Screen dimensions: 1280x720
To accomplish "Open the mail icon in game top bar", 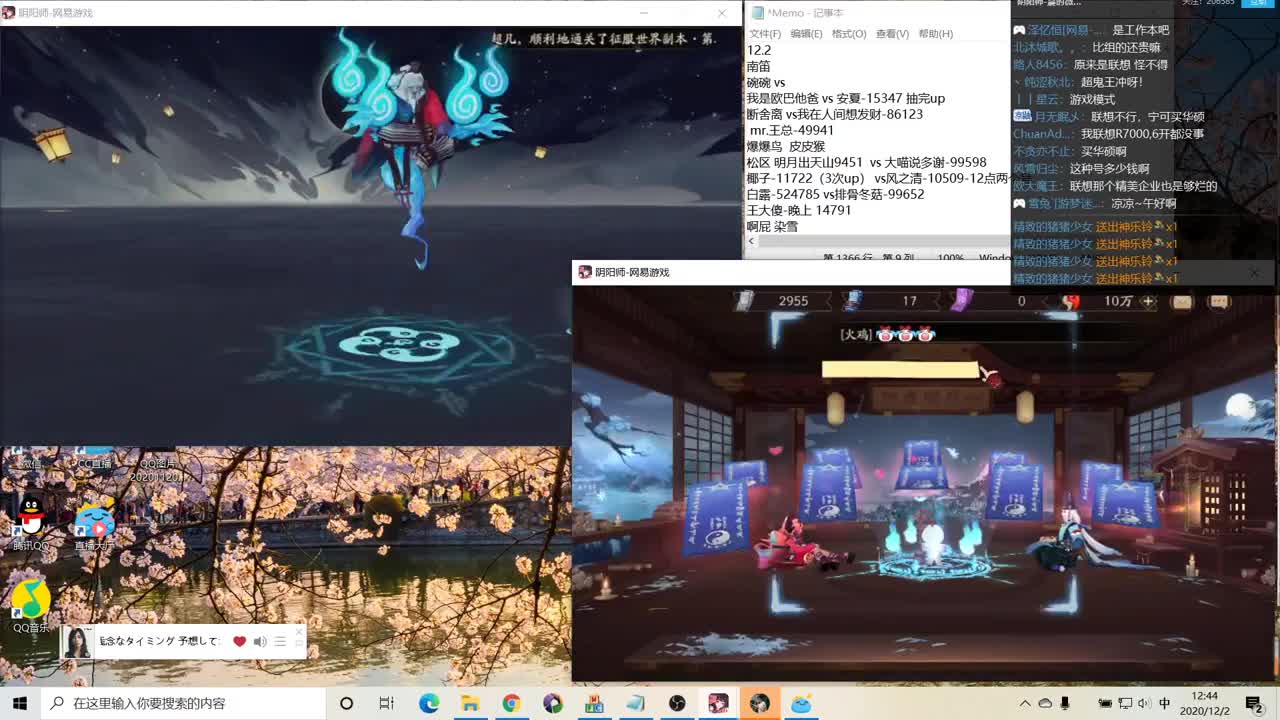I will (1182, 301).
